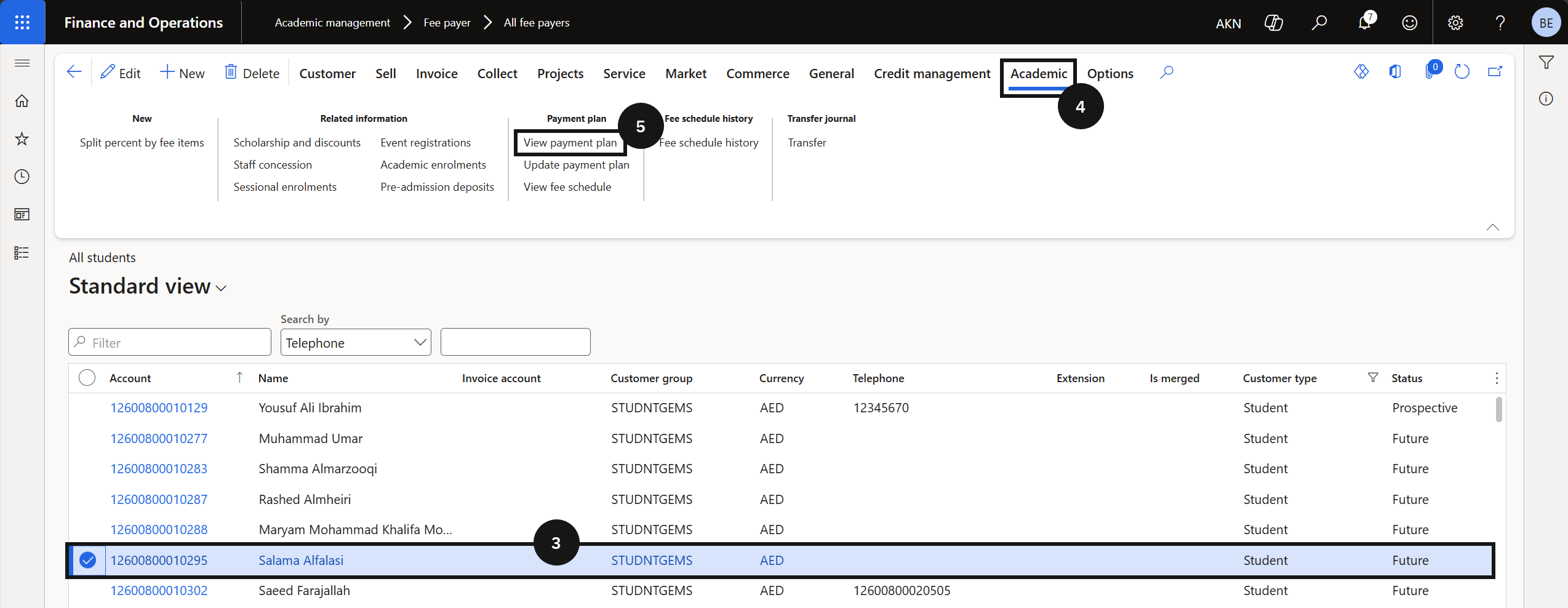This screenshot has height=608, width=1568.
Task: Open Fee schedule history
Action: 709,142
